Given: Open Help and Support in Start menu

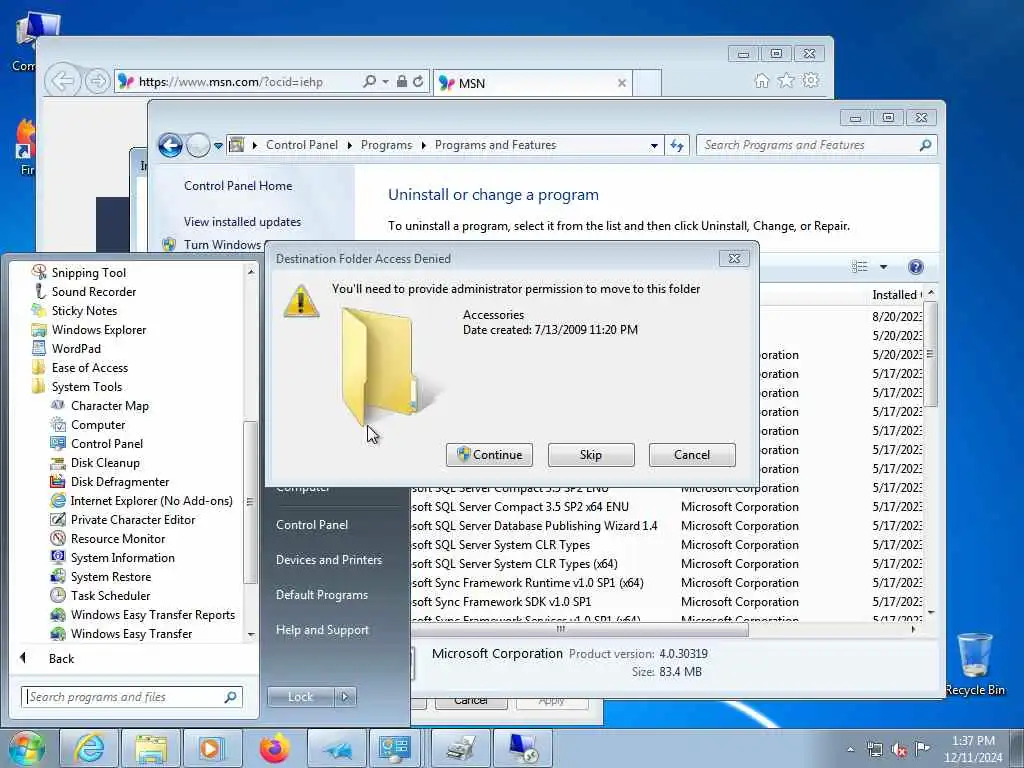Looking at the screenshot, I should pos(322,630).
